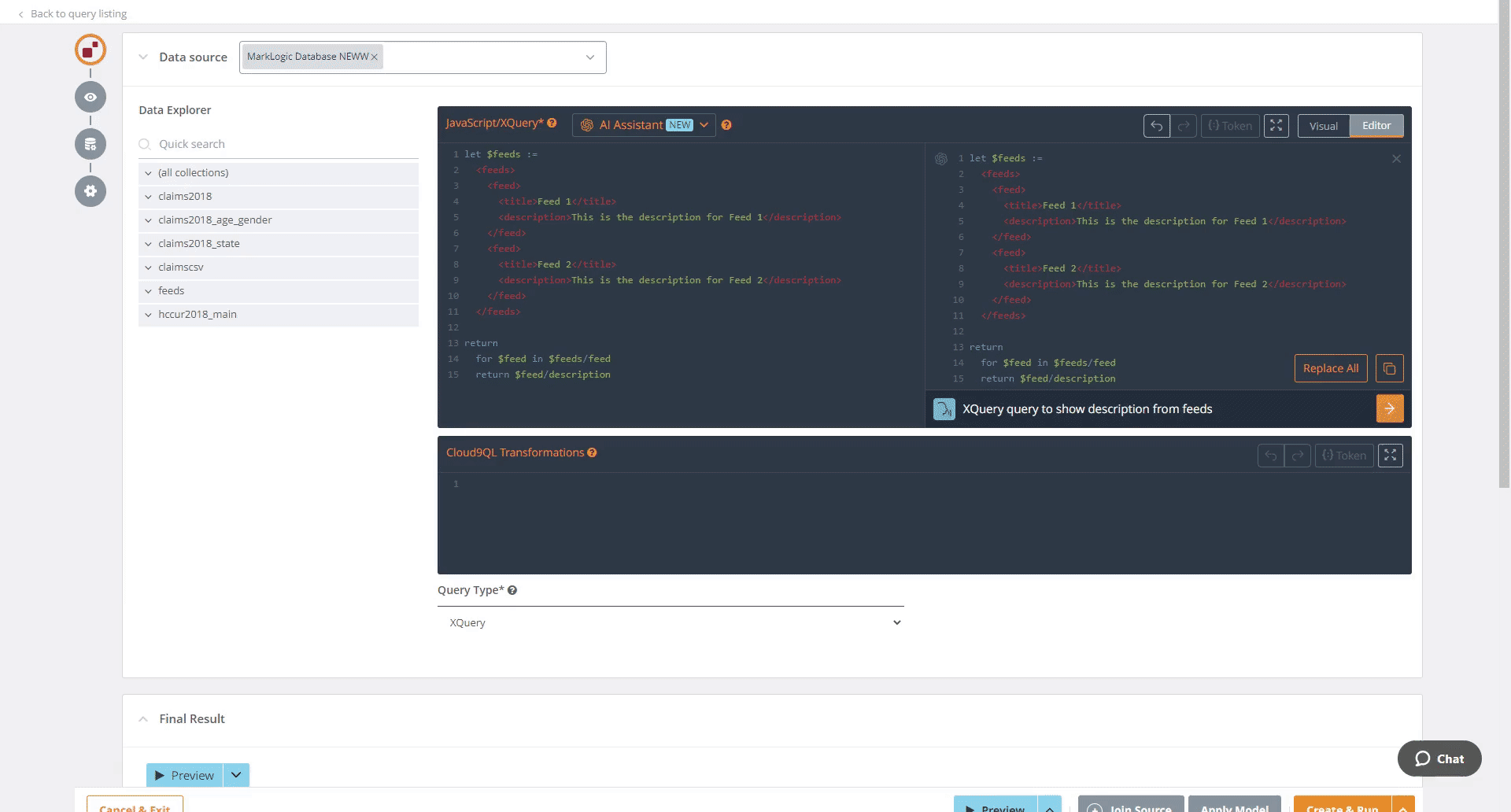Collapse the claims2018_state collection

tap(149, 244)
